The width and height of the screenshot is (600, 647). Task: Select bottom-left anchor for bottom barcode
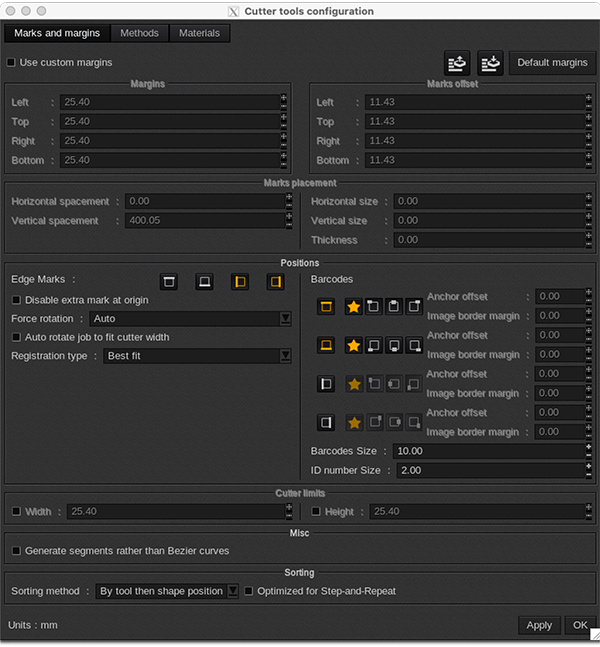373,345
